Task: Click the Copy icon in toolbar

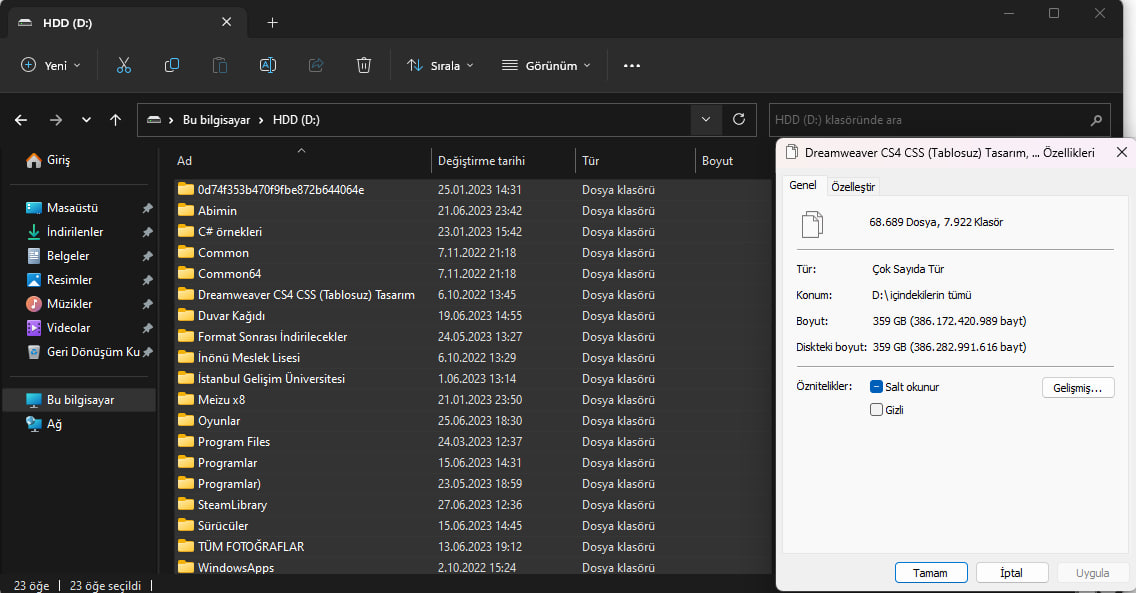Action: pyautogui.click(x=172, y=65)
